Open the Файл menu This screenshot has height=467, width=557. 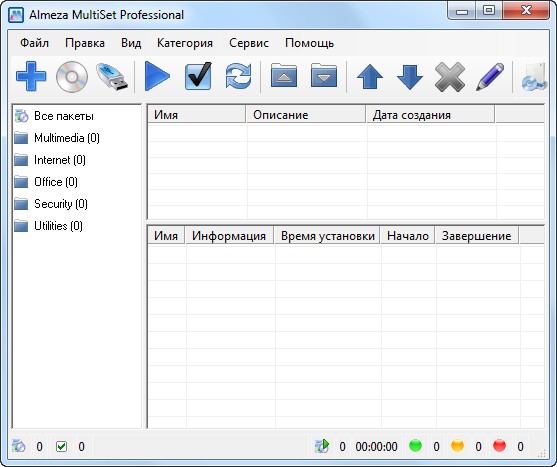[x=34, y=43]
